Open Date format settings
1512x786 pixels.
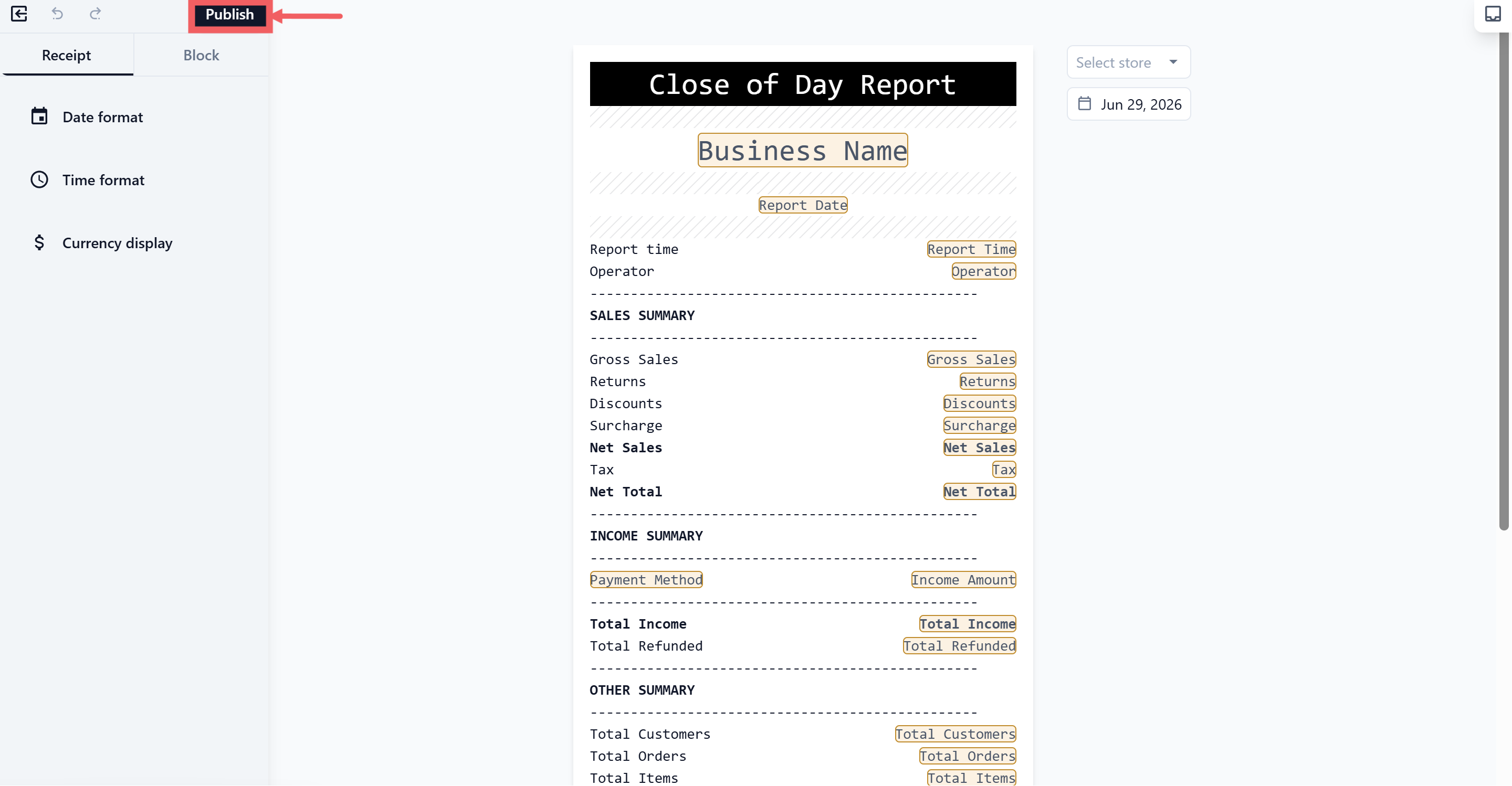103,116
